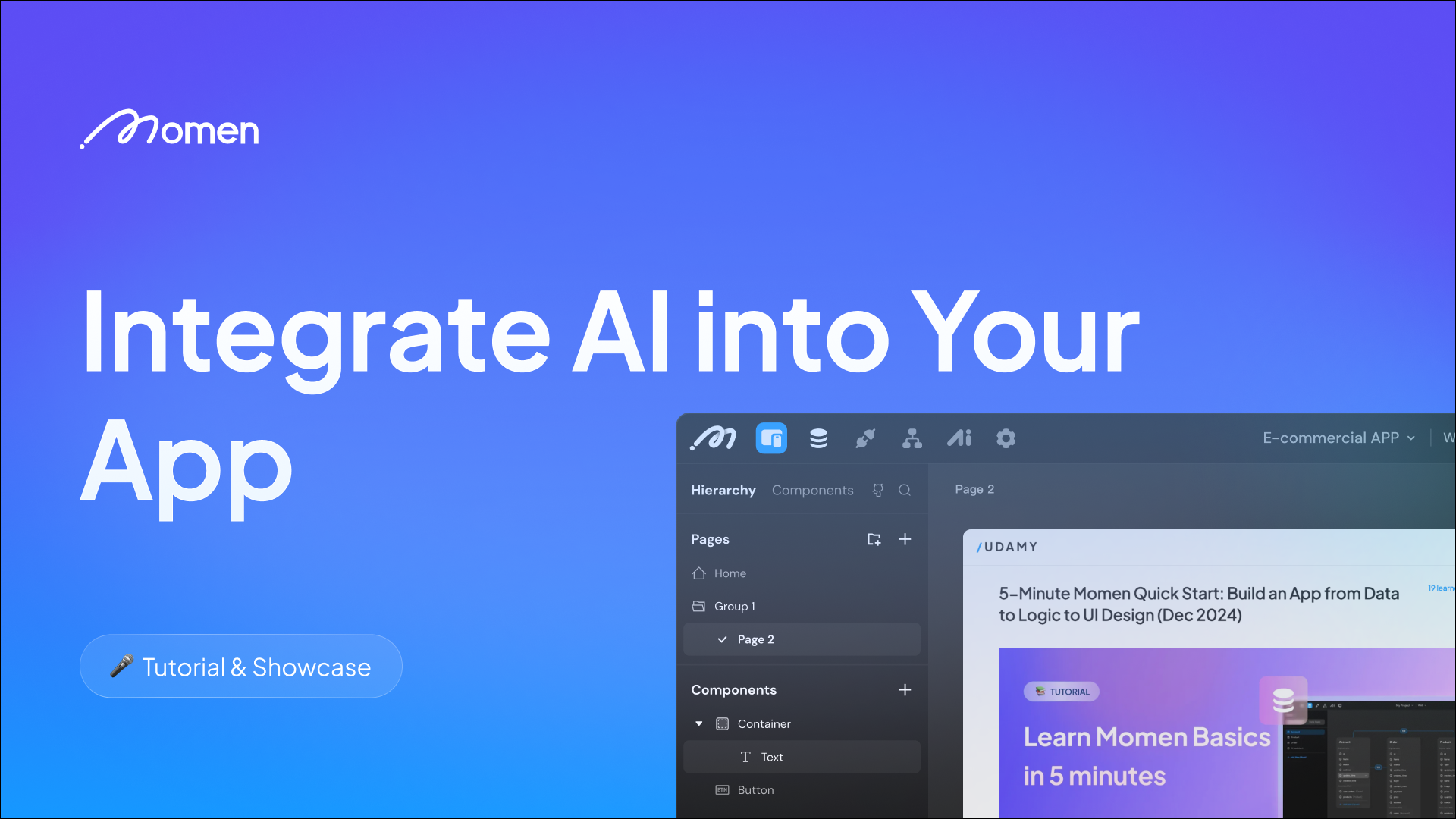
Task: Open the workflow/logic tree icon in toolbar
Action: [x=912, y=438]
